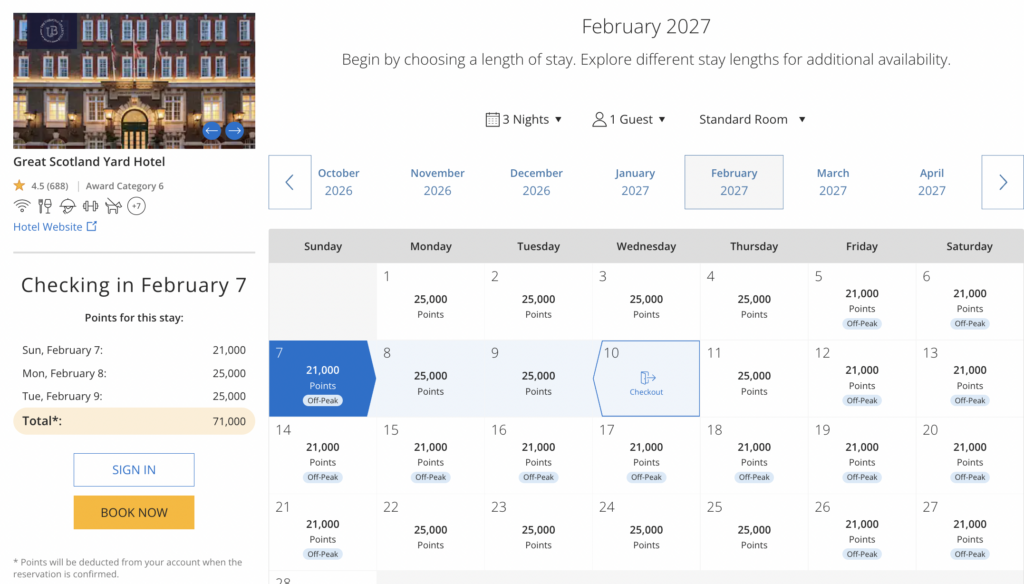Viewport: 1024px width, 584px height.
Task: Click the fitness dumbbell amenity icon
Action: point(91,206)
